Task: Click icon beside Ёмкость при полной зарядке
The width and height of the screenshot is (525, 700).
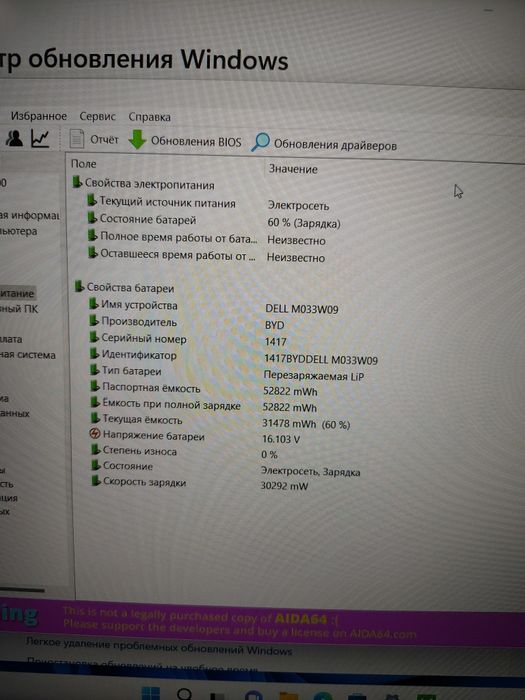Action: (x=95, y=403)
